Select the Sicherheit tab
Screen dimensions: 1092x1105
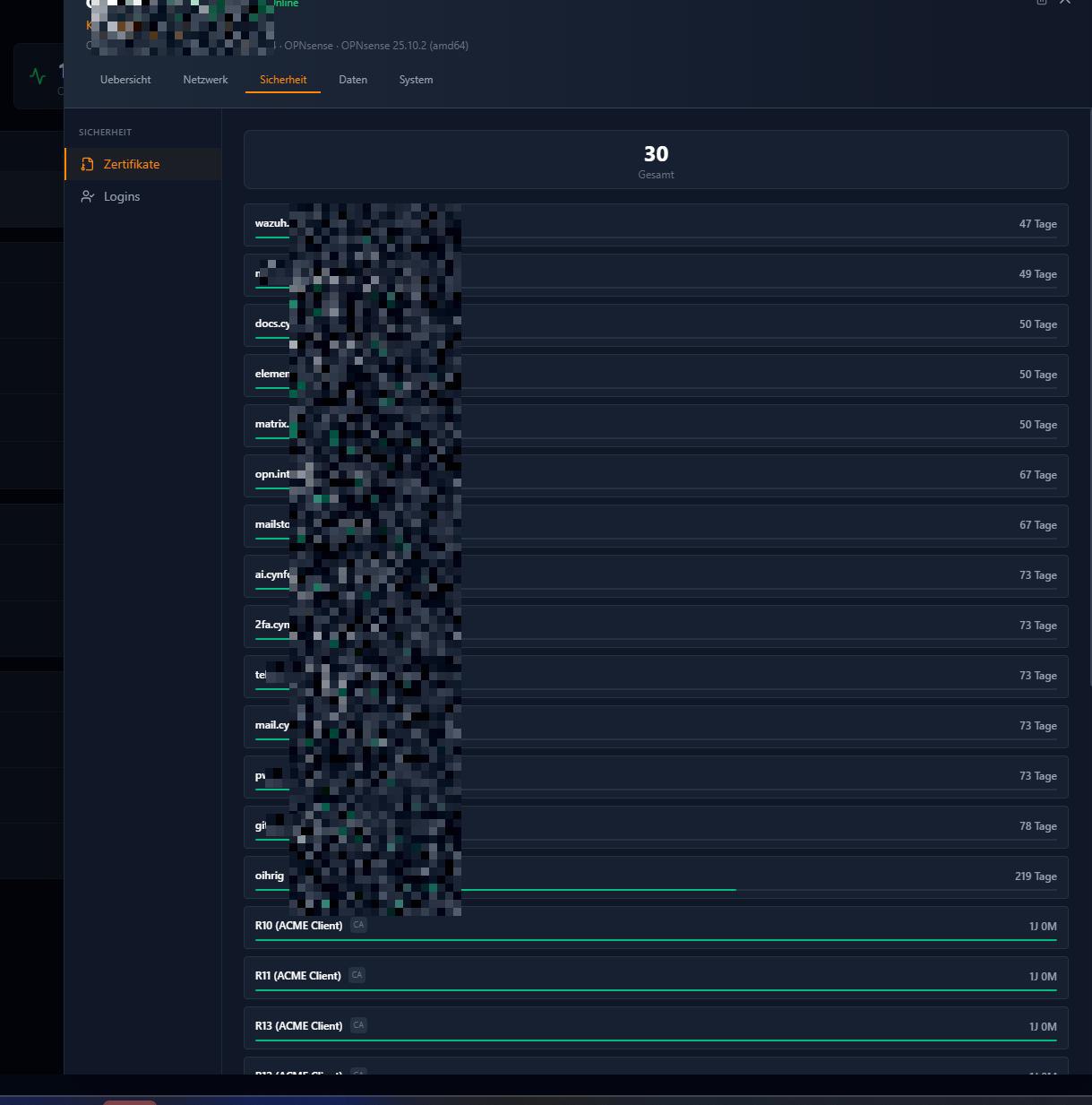click(283, 80)
